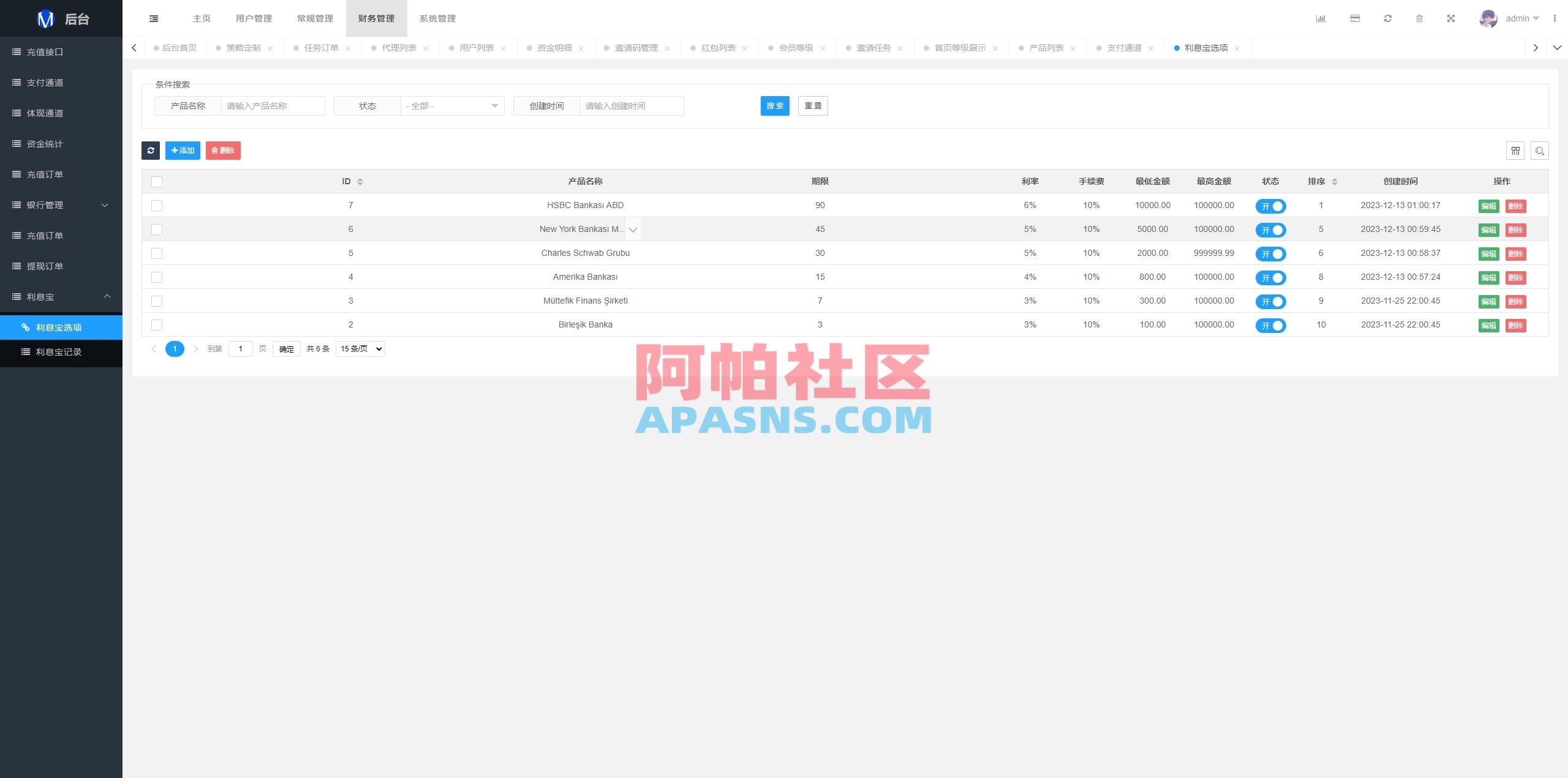Screen dimensions: 1568x778
Task: Select 资金统计 in the left sidebar
Action: 43,144
